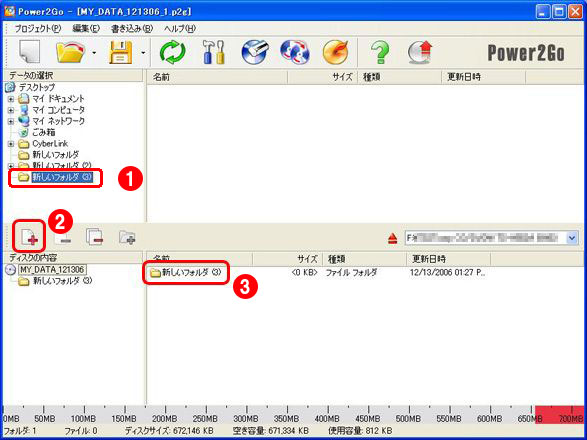
Task: Select 新しいフォルダ (3) in disc file list
Action: coord(191,273)
